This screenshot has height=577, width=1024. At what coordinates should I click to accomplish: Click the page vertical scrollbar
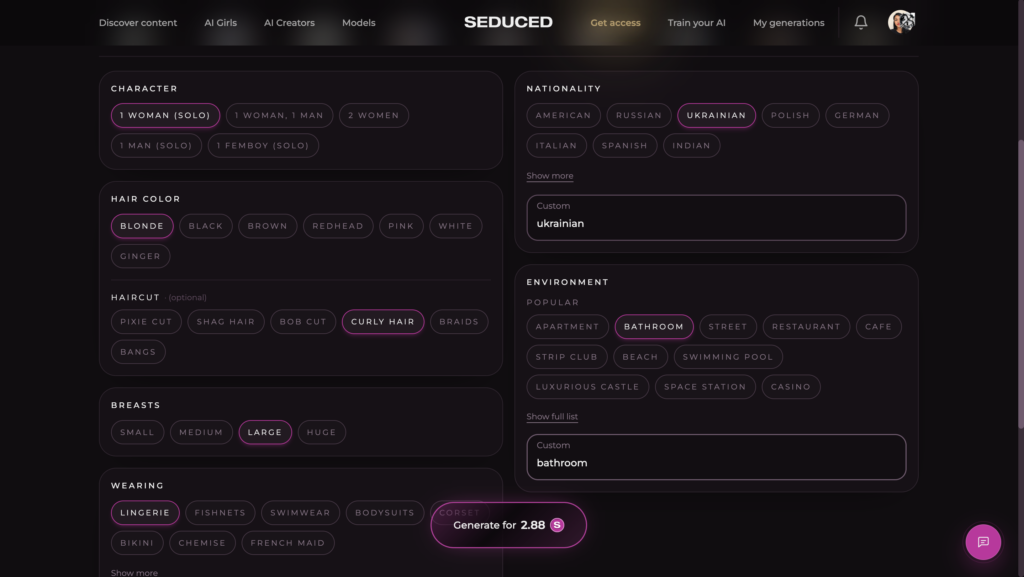(1020, 284)
